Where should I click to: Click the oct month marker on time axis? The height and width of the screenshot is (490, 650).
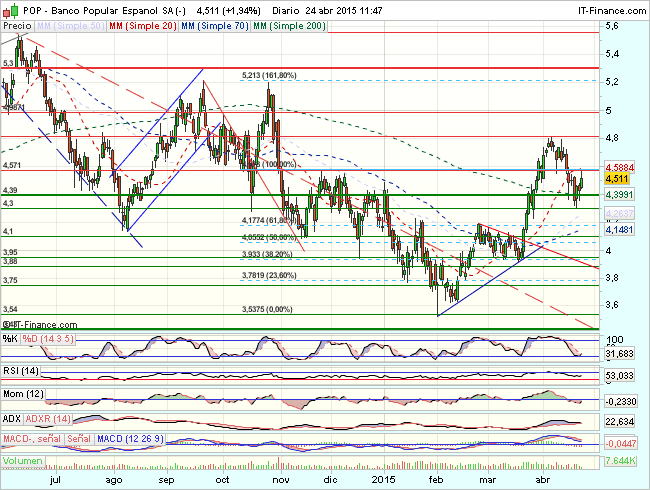coord(223,480)
